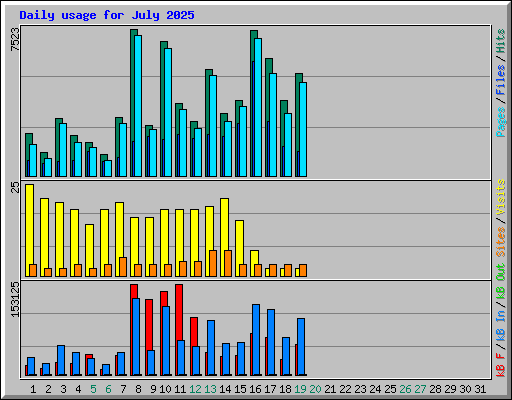Select the blue kB In bar for day 16
This screenshot has width=512, height=400.
(256, 340)
